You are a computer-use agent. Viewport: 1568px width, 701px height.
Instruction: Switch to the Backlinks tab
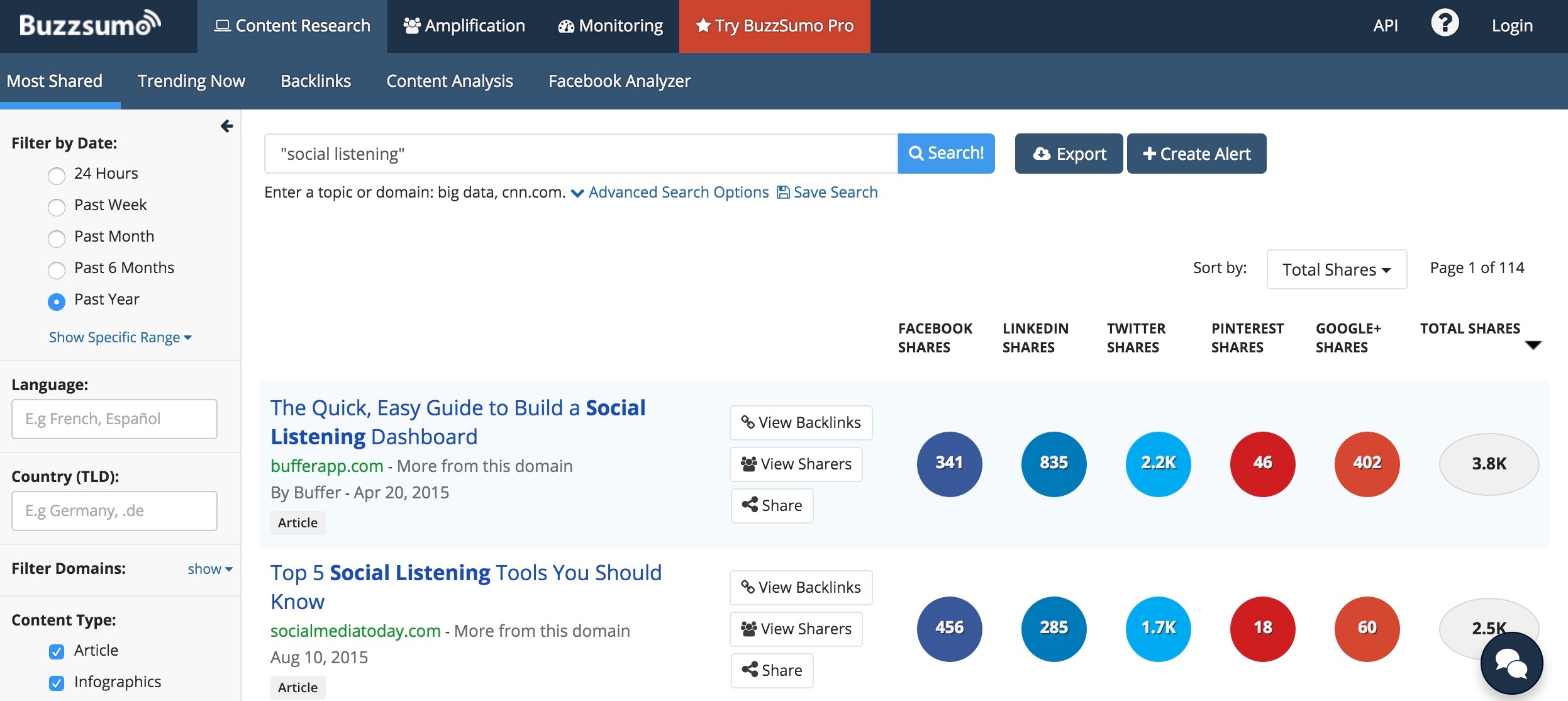coord(316,81)
